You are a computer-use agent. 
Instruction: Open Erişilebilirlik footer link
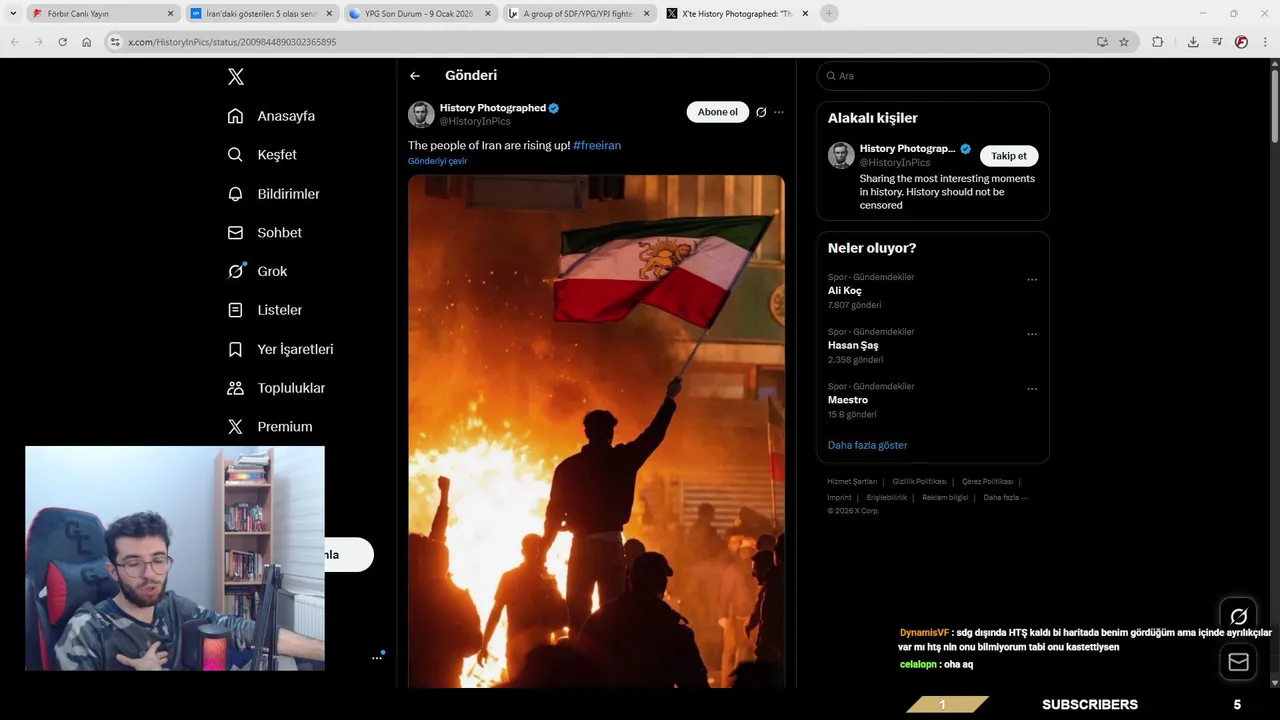(887, 497)
